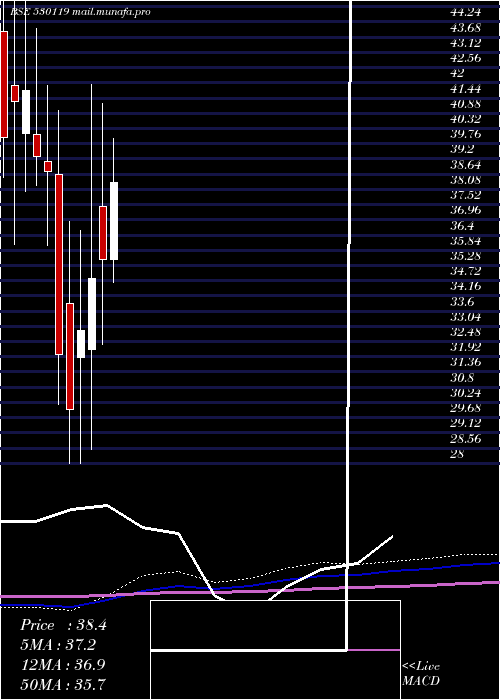The height and width of the screenshot is (700, 500).
Task: Click the tallest red candlestick body
Action: click(59, 264)
